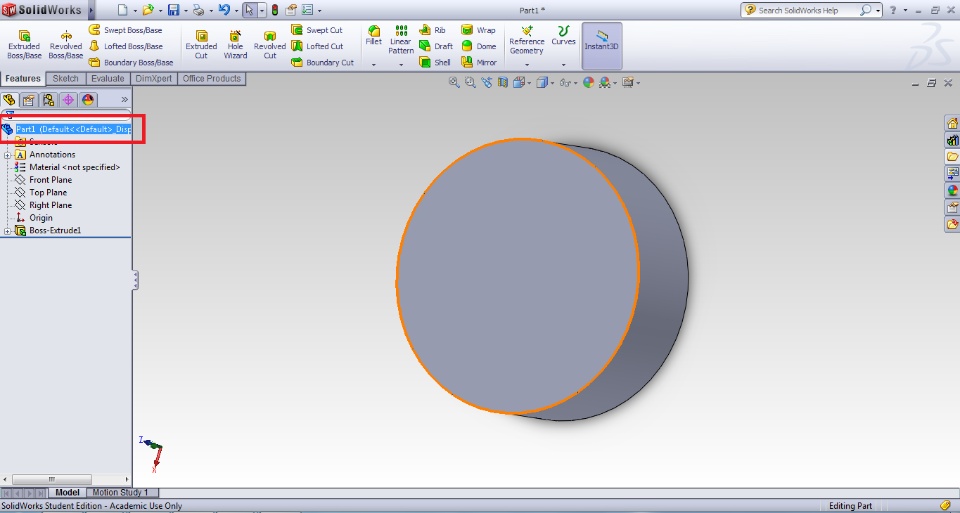Expand the Reference Geometry dropdown arrow
Screen dimensions: 960x513
527,64
